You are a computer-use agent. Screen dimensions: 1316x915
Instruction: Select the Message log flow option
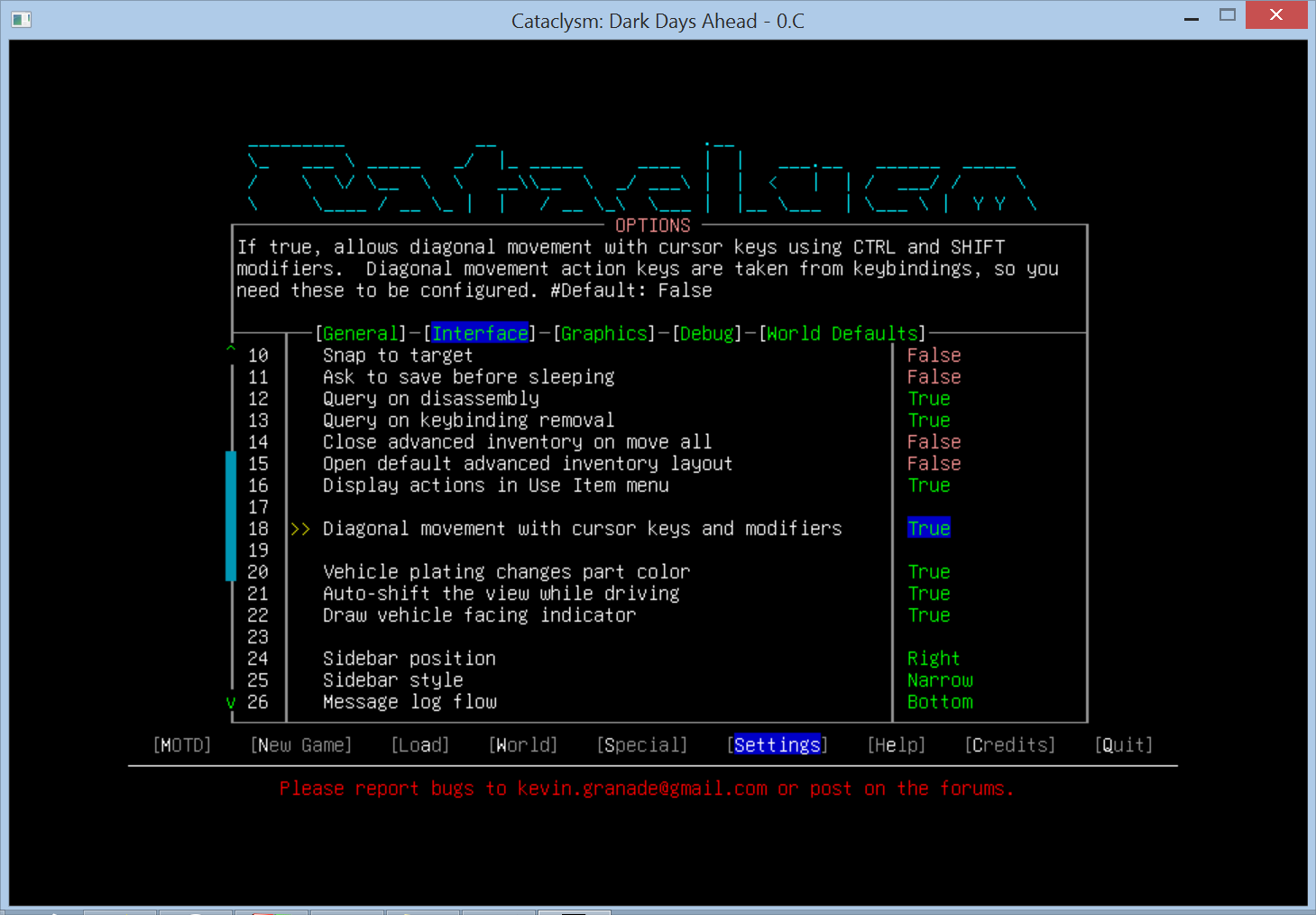click(x=410, y=702)
